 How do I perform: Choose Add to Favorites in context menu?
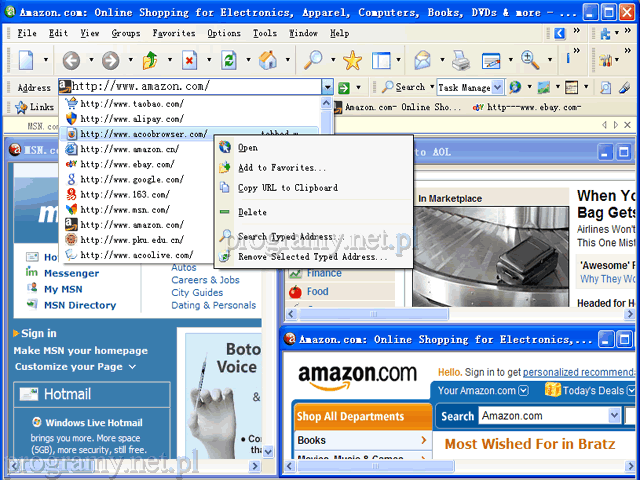pos(282,168)
